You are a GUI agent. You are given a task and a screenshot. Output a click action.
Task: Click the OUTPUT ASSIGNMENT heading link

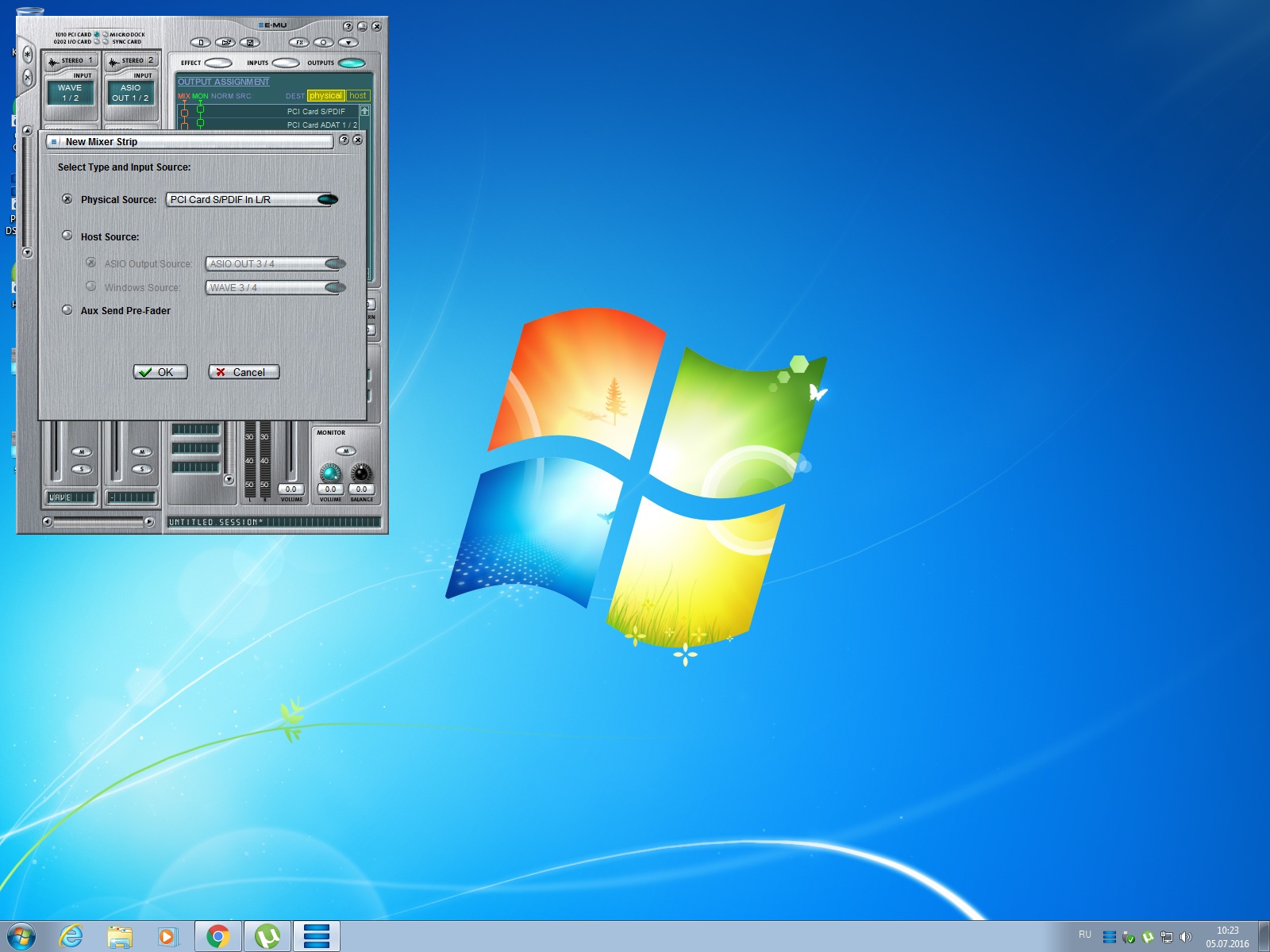[223, 82]
